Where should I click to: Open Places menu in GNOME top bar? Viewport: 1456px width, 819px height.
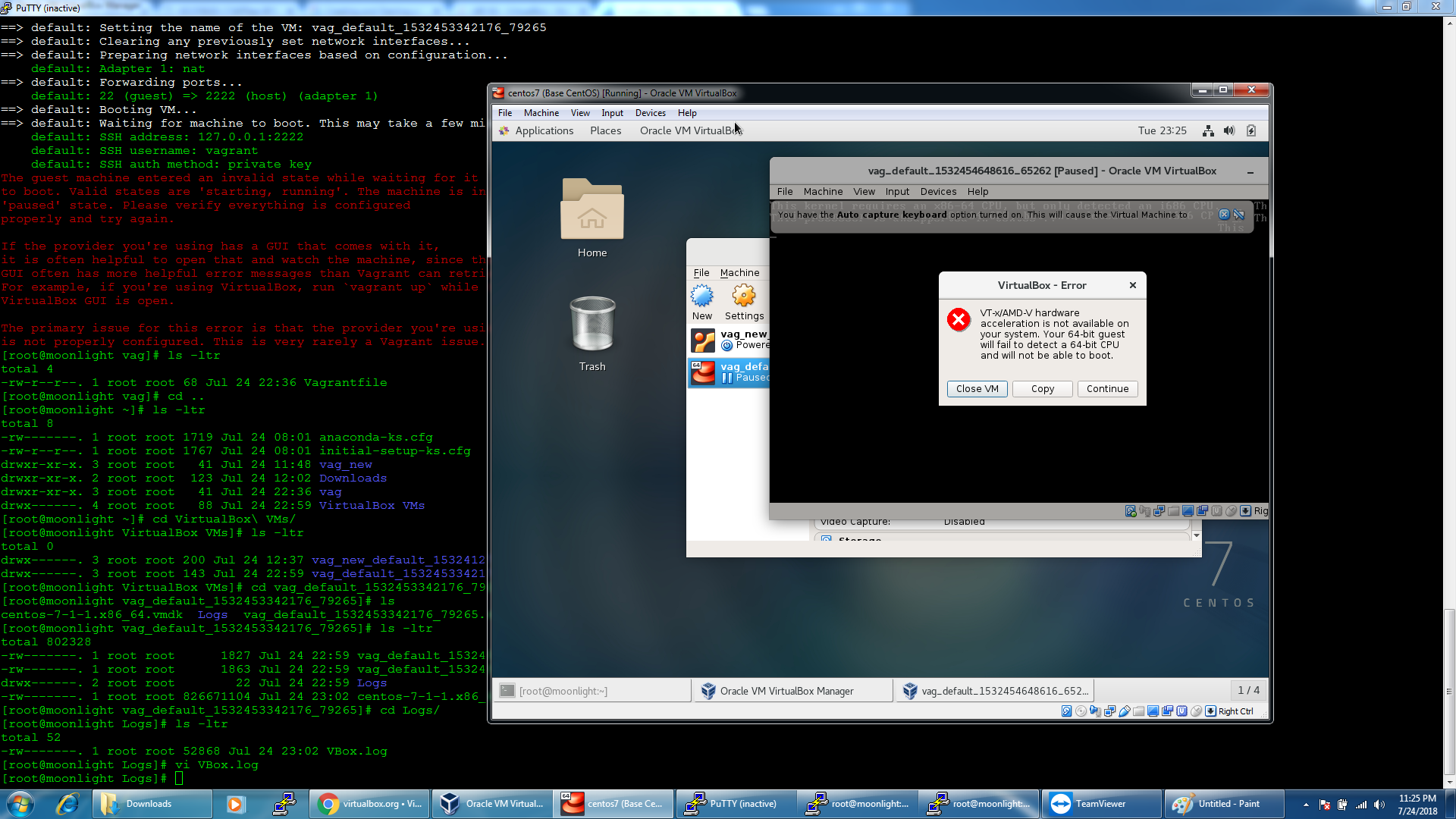pos(606,130)
